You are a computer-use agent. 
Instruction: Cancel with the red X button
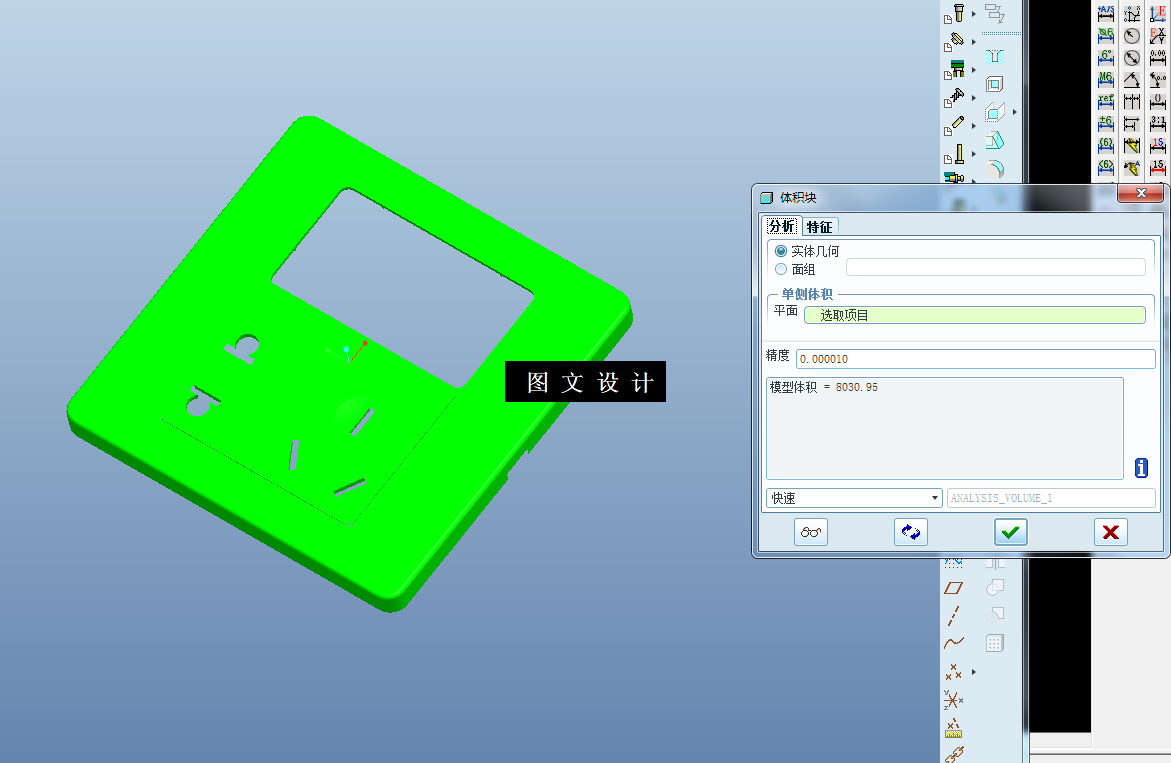[x=1111, y=532]
